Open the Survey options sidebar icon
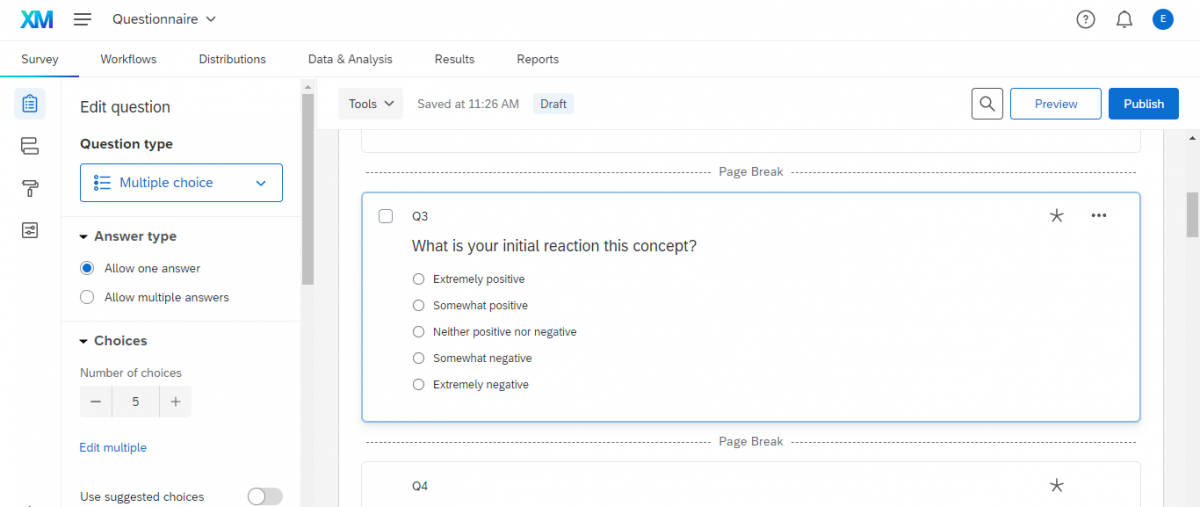 pos(30,231)
